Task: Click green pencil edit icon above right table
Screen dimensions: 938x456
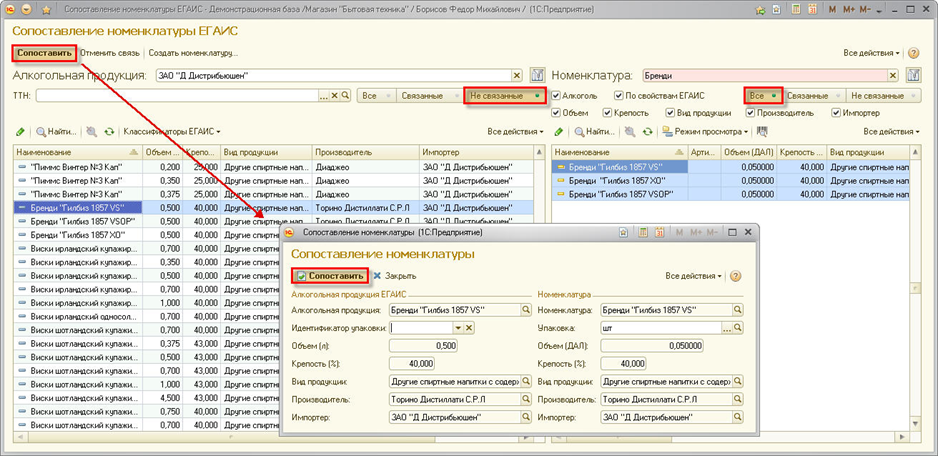Action: tap(559, 132)
